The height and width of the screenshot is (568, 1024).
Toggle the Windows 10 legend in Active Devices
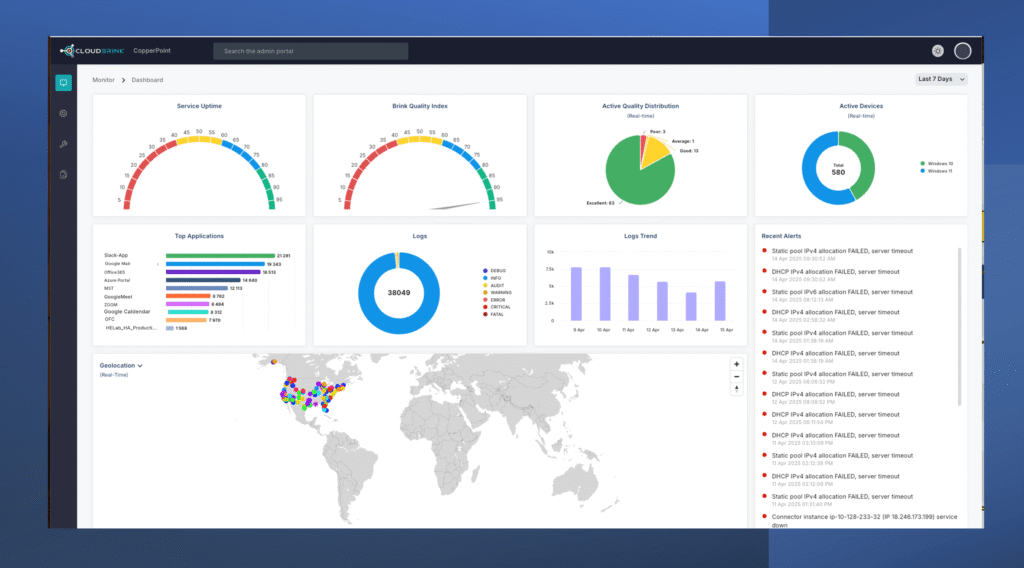click(937, 163)
